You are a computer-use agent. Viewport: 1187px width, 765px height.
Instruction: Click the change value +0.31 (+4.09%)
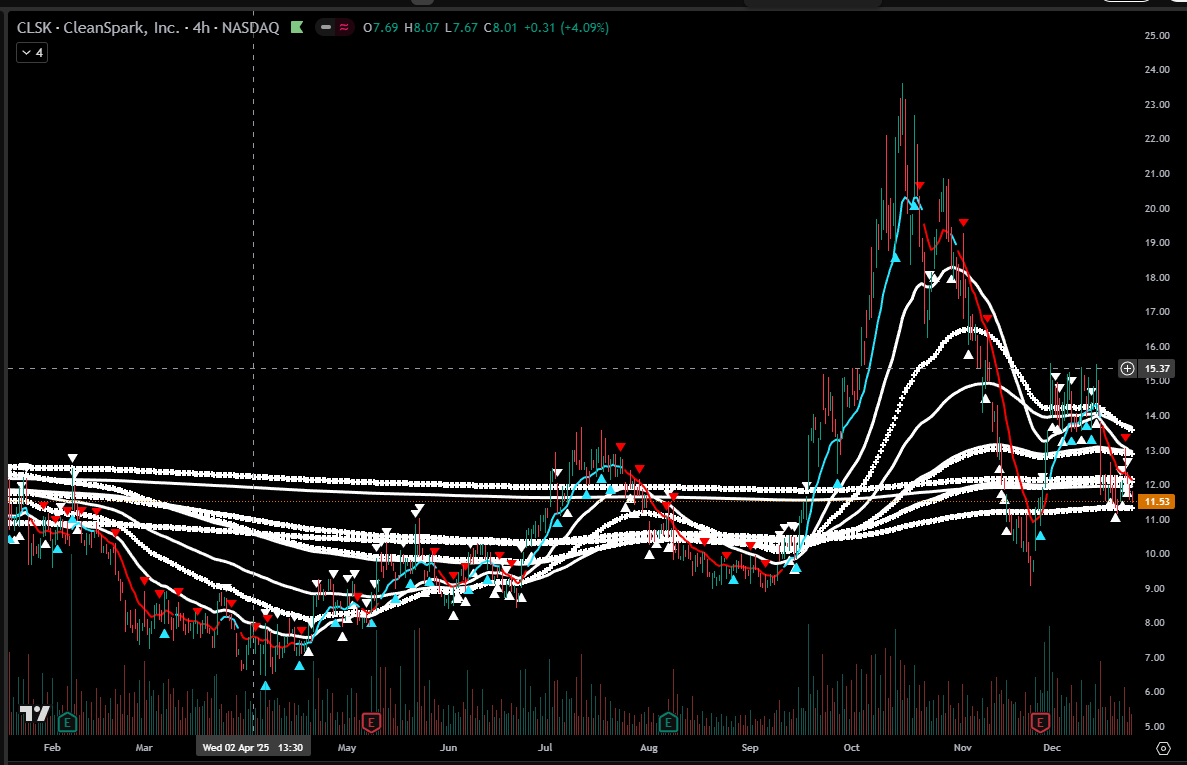pos(566,27)
